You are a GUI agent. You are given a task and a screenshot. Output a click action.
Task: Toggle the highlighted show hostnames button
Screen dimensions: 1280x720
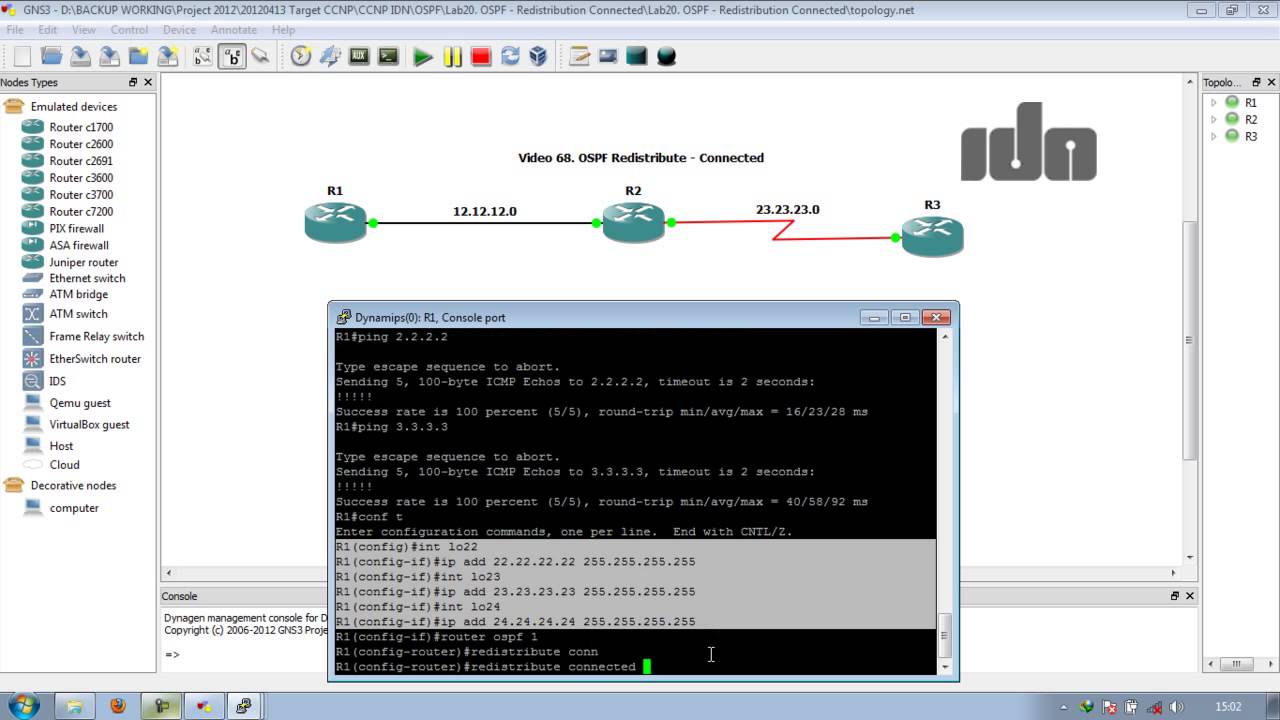pyautogui.click(x=232, y=56)
